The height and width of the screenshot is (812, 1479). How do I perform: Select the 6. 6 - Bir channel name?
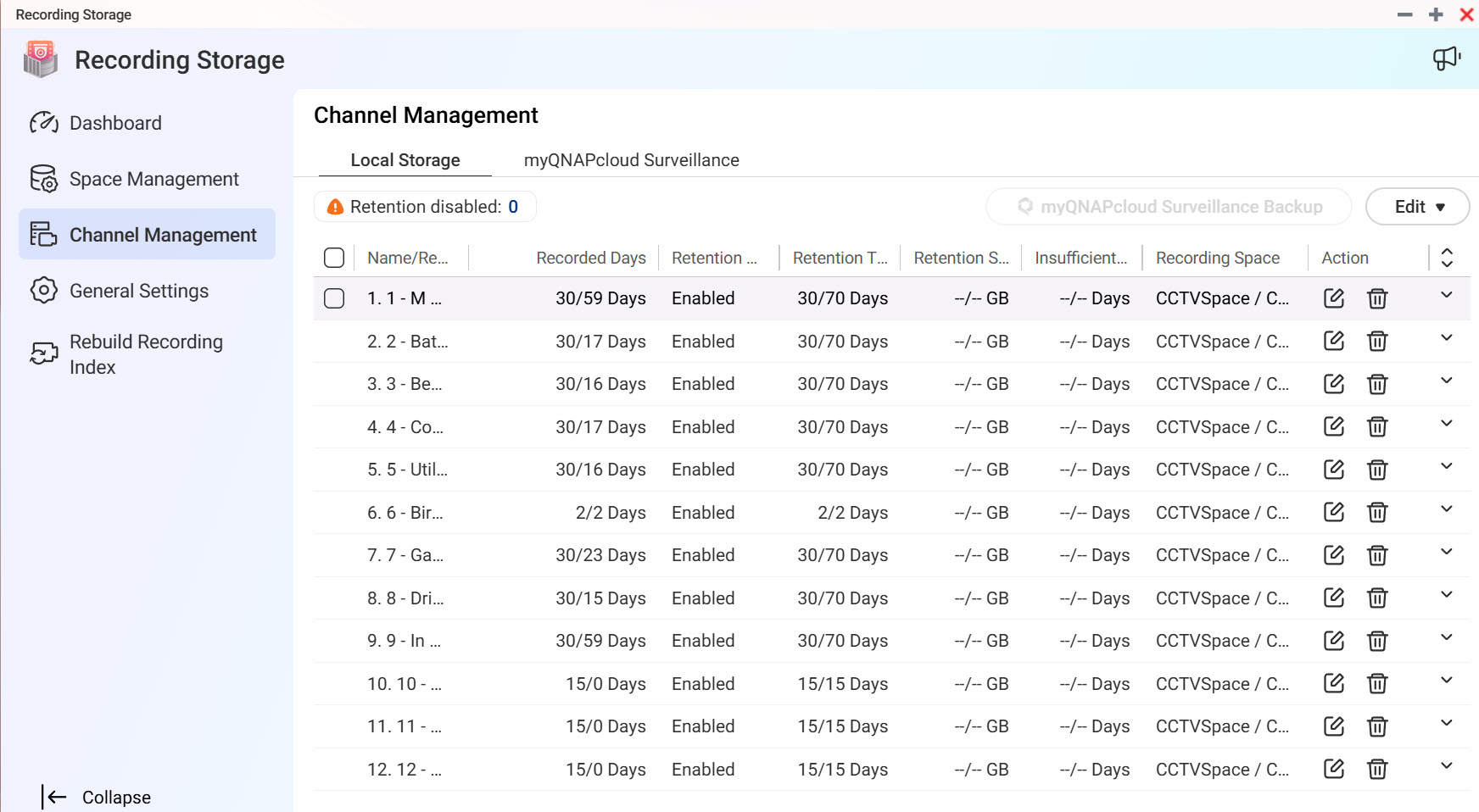click(405, 513)
